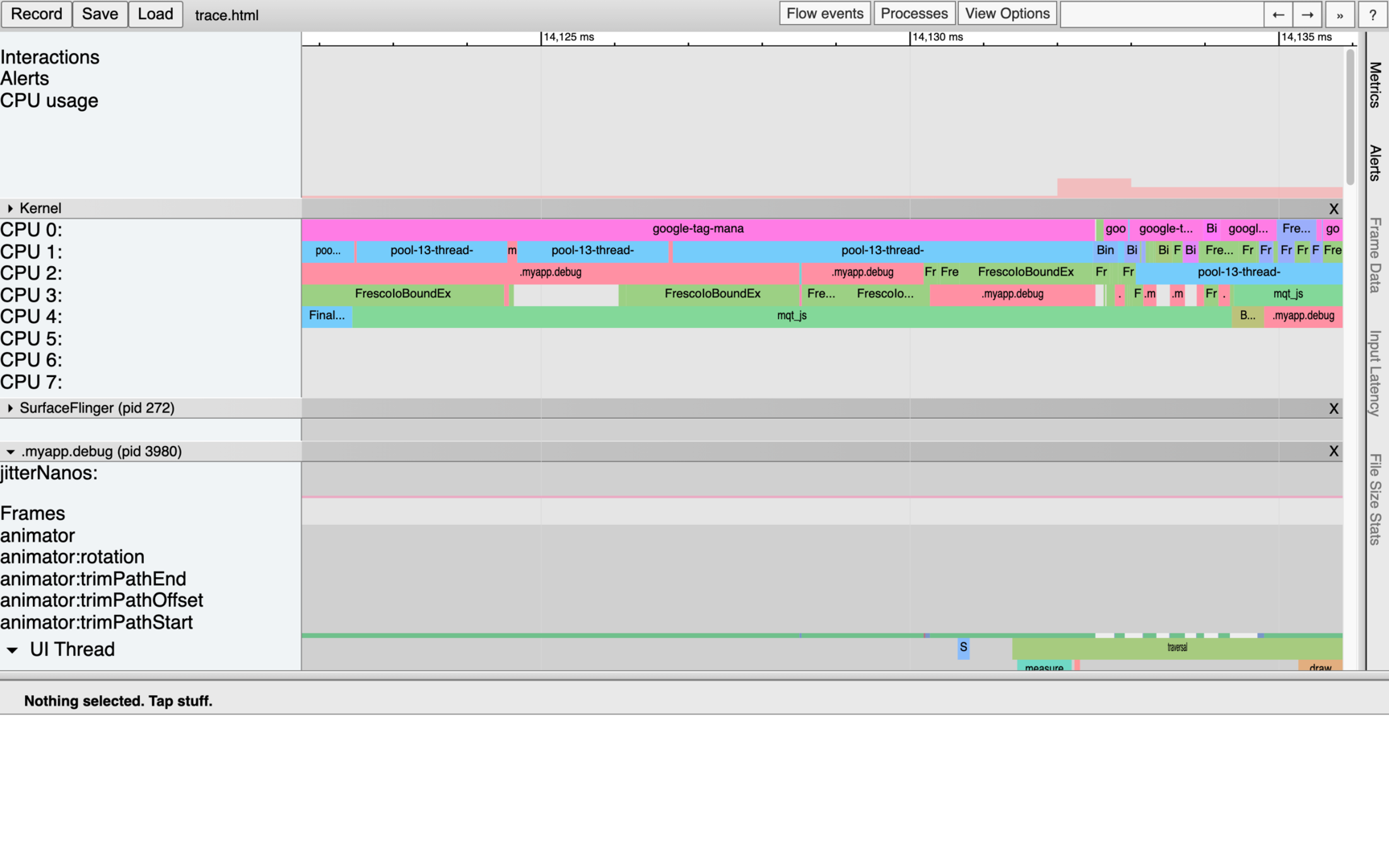Focus the search input field

(x=1162, y=14)
